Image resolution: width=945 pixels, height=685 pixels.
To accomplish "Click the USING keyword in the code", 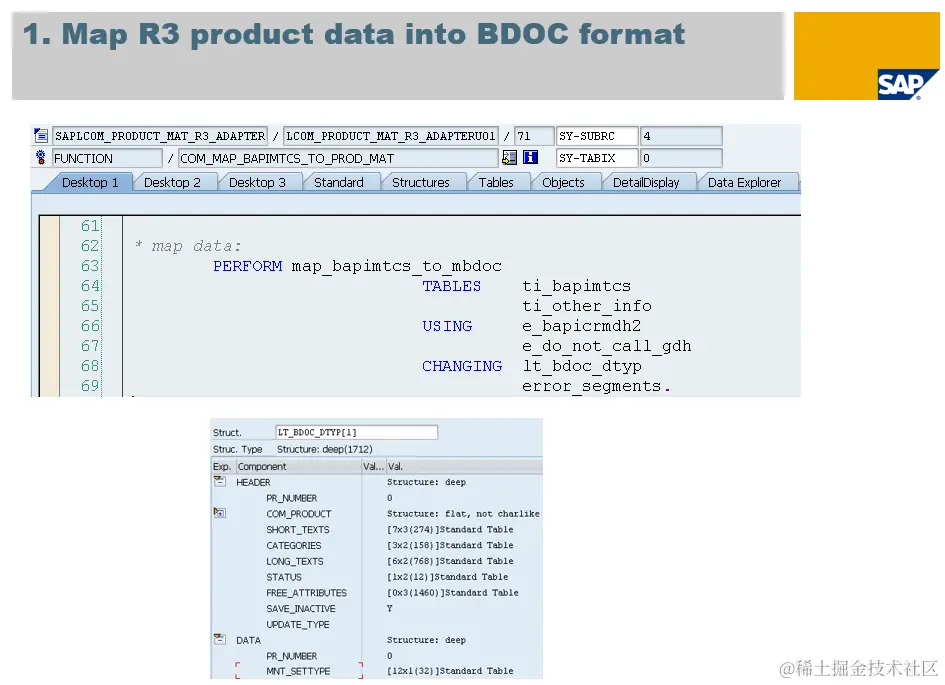I will pyautogui.click(x=447, y=326).
